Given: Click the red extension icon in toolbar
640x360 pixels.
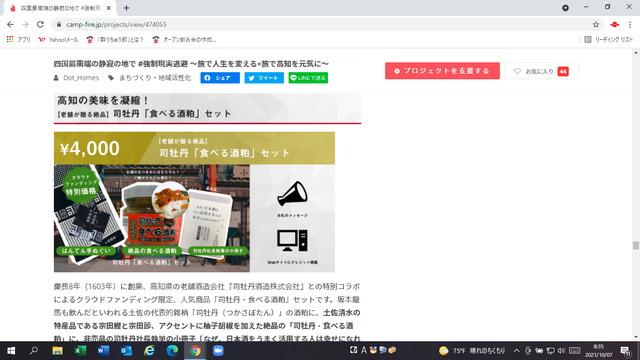Looking at the screenshot, I should [x=614, y=24].
